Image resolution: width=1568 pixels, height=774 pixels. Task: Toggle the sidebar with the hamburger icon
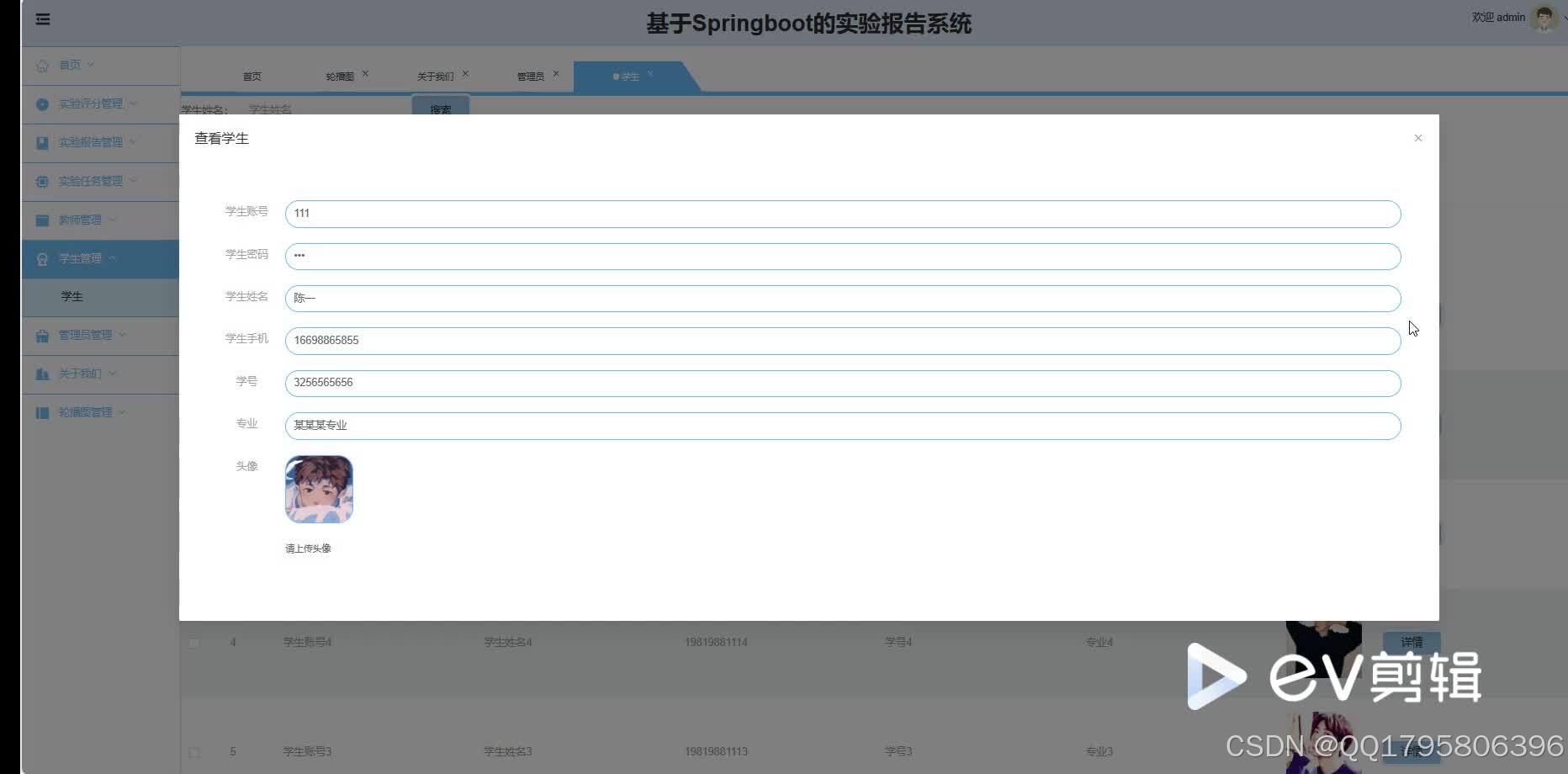coord(42,19)
